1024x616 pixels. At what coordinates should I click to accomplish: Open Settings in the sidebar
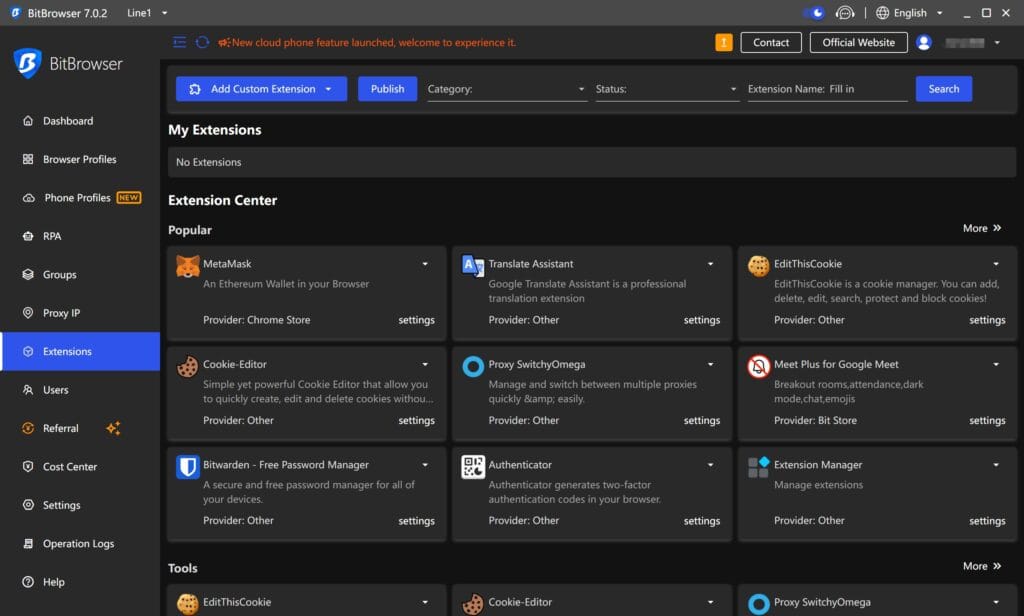(80, 505)
